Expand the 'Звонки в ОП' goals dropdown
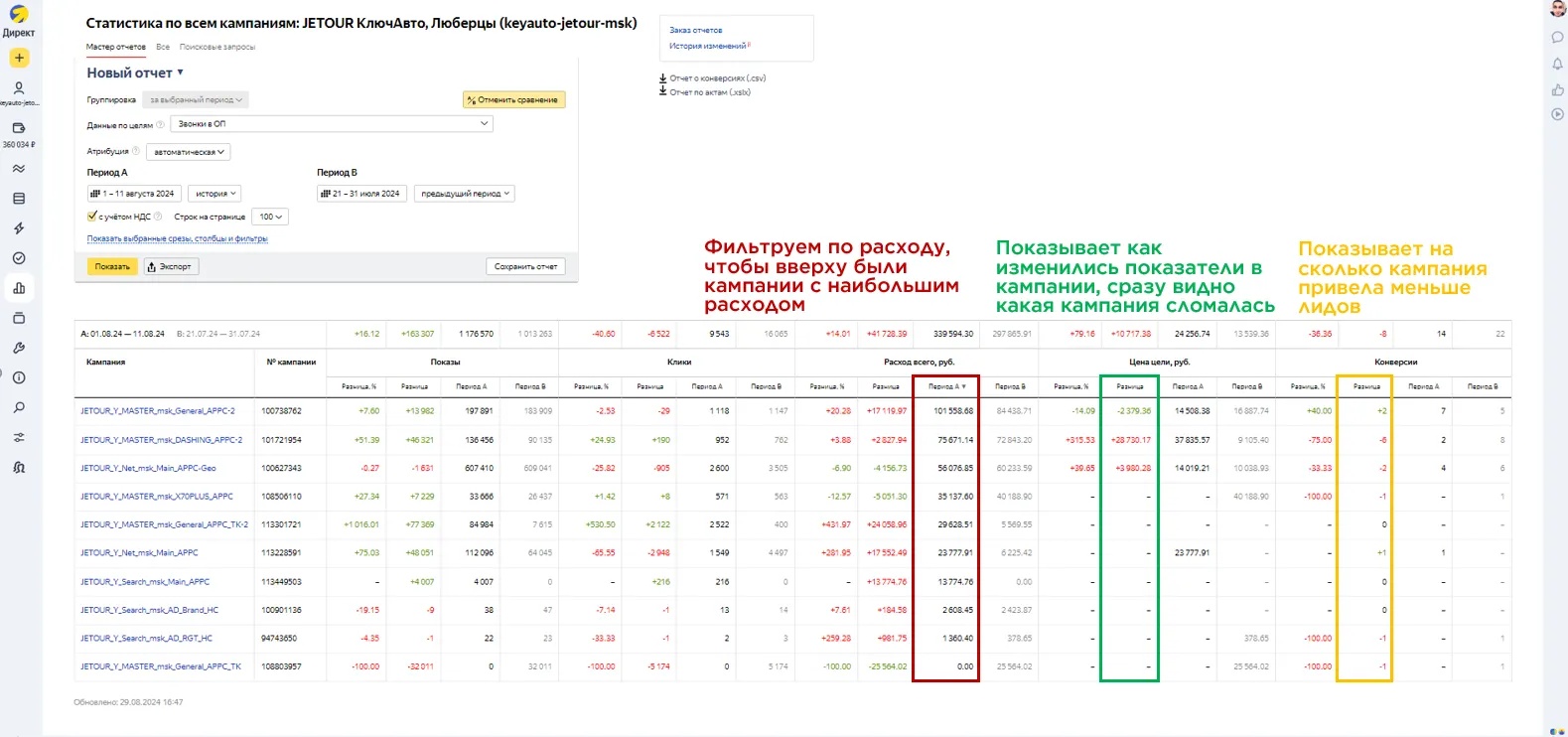 point(332,124)
